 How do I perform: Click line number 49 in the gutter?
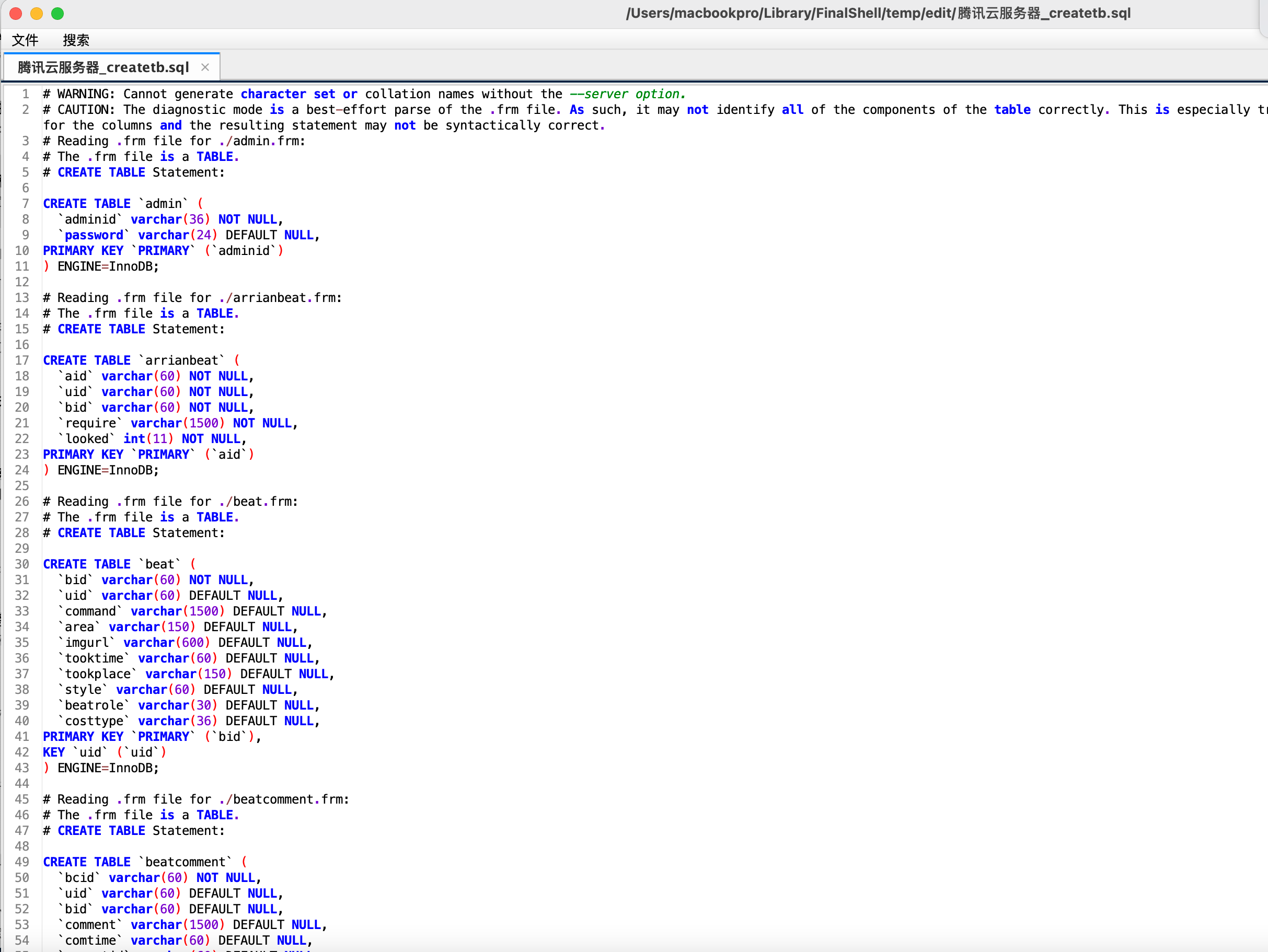pyautogui.click(x=22, y=862)
